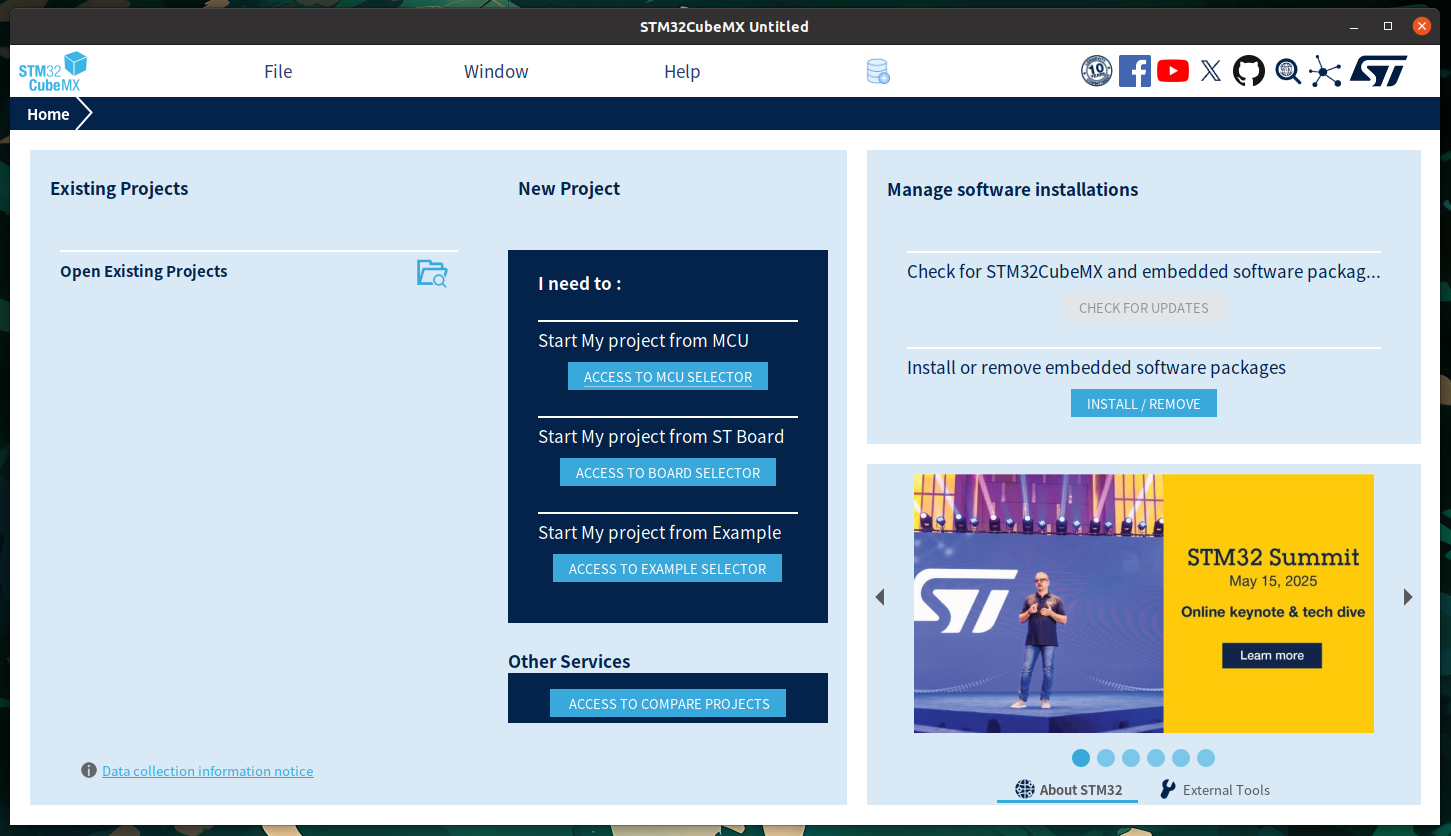The height and width of the screenshot is (836, 1451).
Task: Click ACCESS TO MCU SELECTOR button
Action: (668, 376)
